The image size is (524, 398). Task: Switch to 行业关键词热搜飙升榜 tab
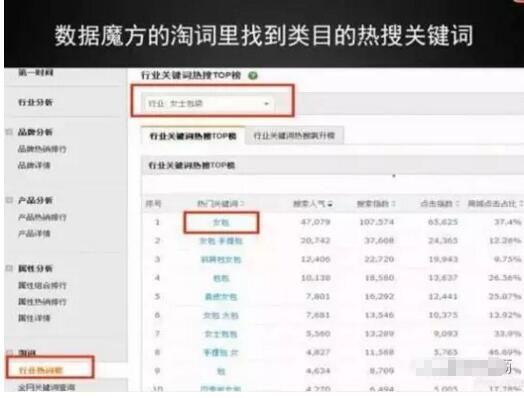(294, 136)
